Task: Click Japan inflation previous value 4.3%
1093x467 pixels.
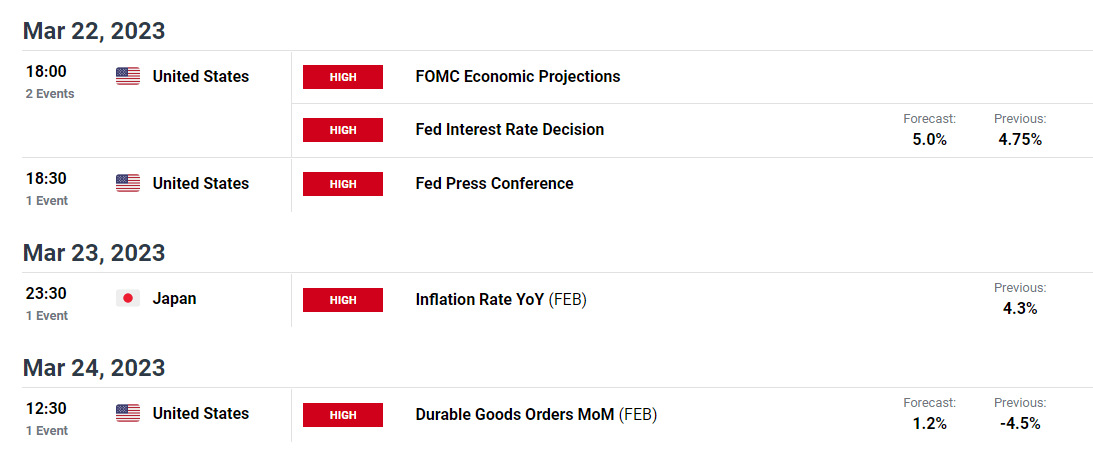Action: [x=1020, y=308]
